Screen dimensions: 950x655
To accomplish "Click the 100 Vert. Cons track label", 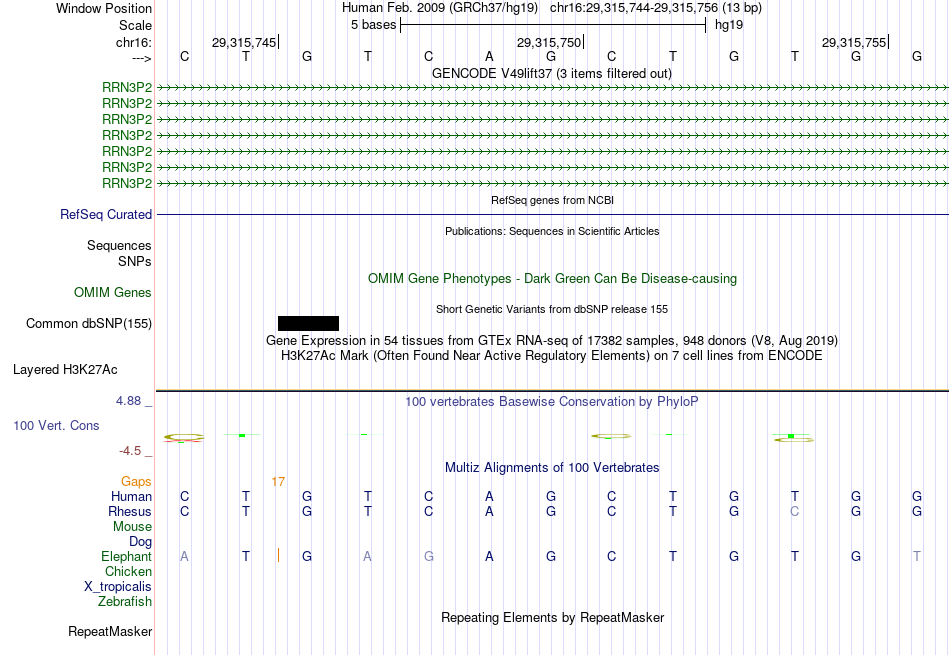I will 56,425.
